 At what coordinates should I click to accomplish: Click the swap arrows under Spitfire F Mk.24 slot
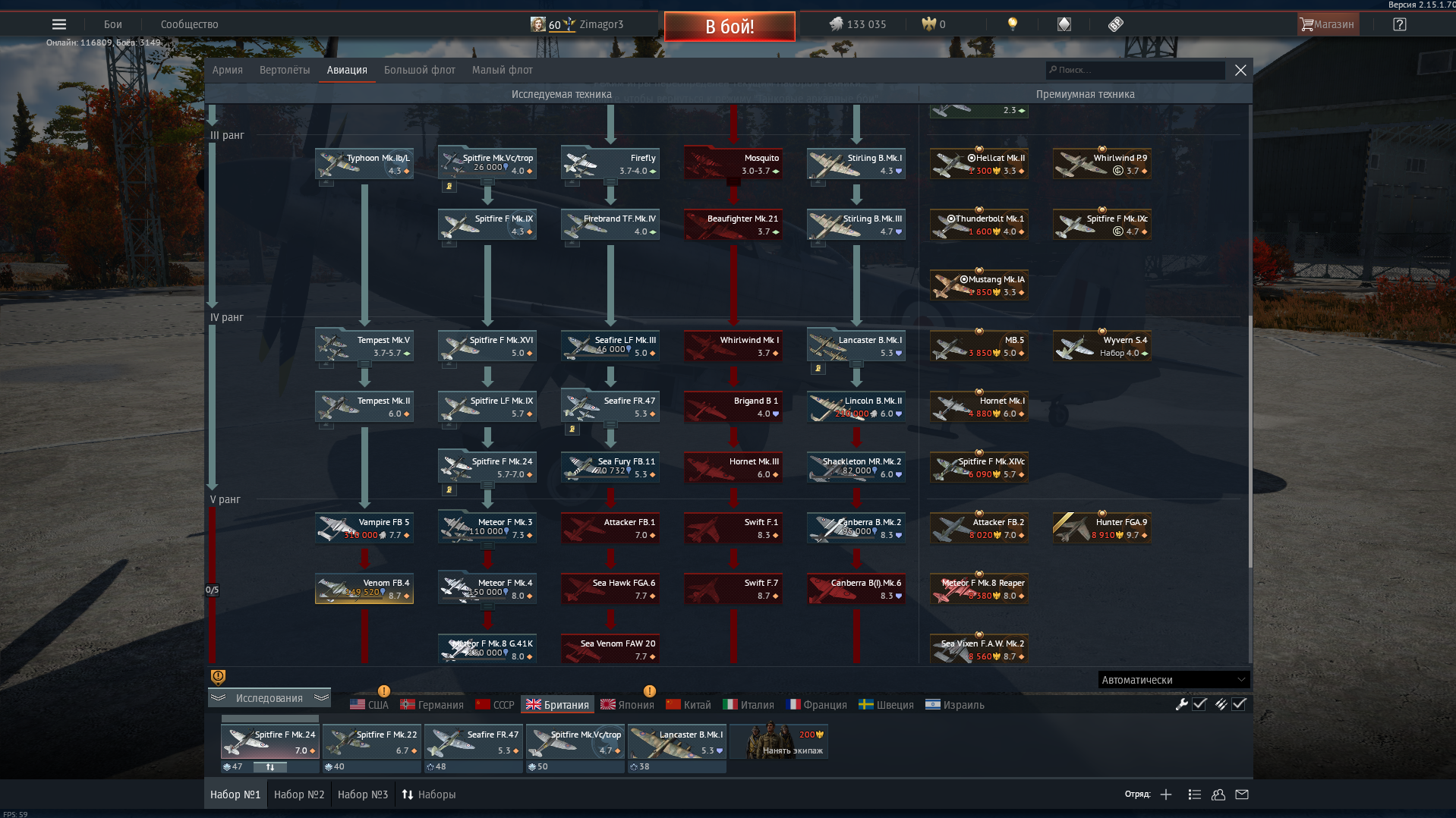[x=269, y=767]
